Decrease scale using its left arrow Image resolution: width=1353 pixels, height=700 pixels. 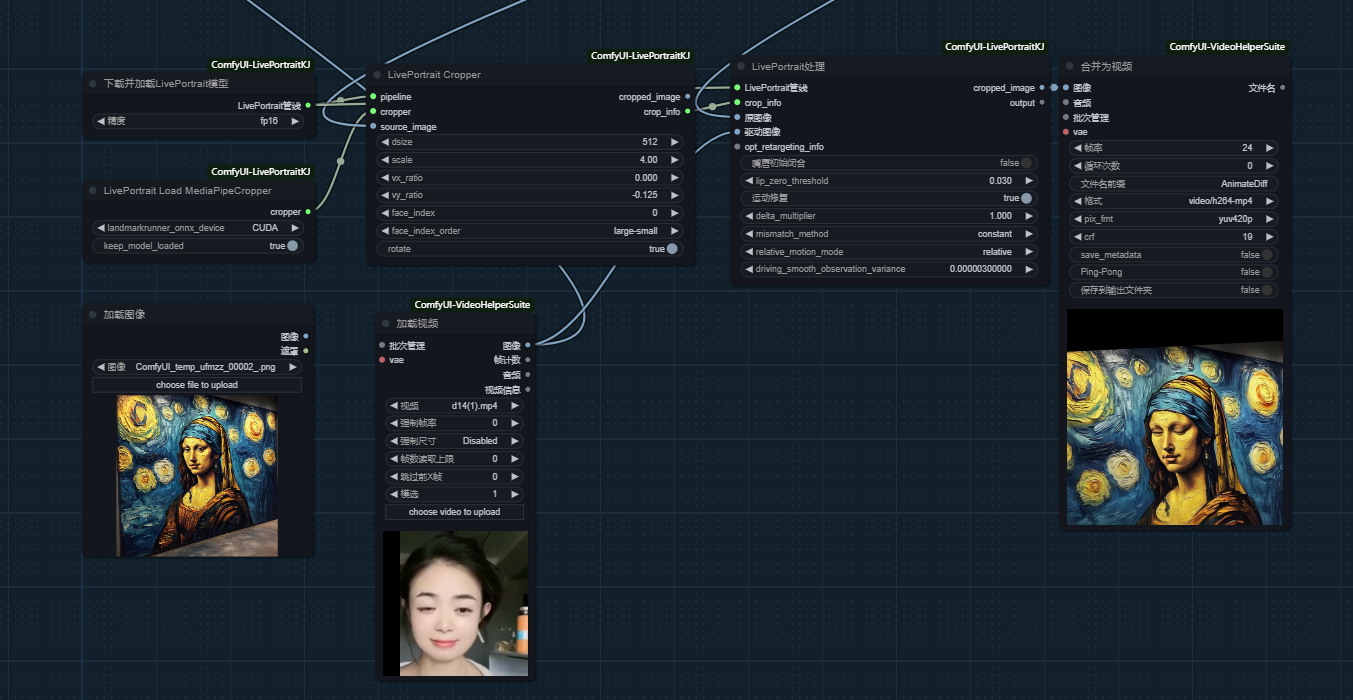click(386, 160)
